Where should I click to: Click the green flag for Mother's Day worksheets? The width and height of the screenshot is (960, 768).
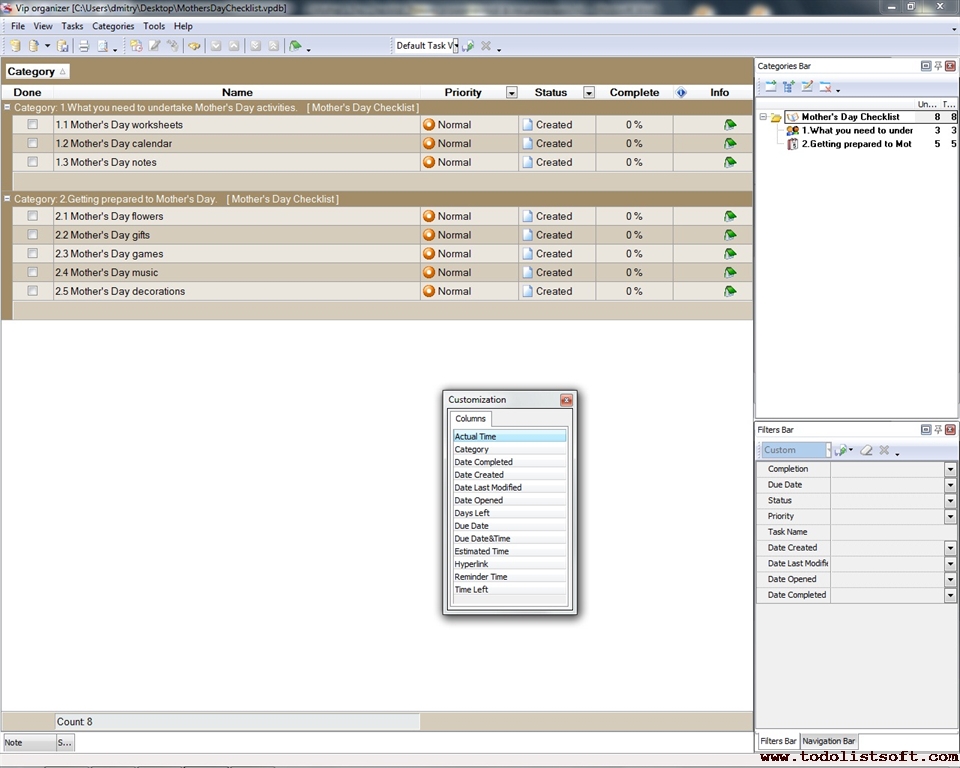730,125
